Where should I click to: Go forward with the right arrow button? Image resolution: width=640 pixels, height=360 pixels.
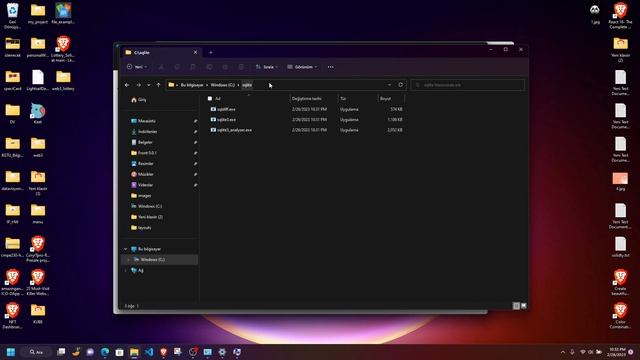point(138,85)
